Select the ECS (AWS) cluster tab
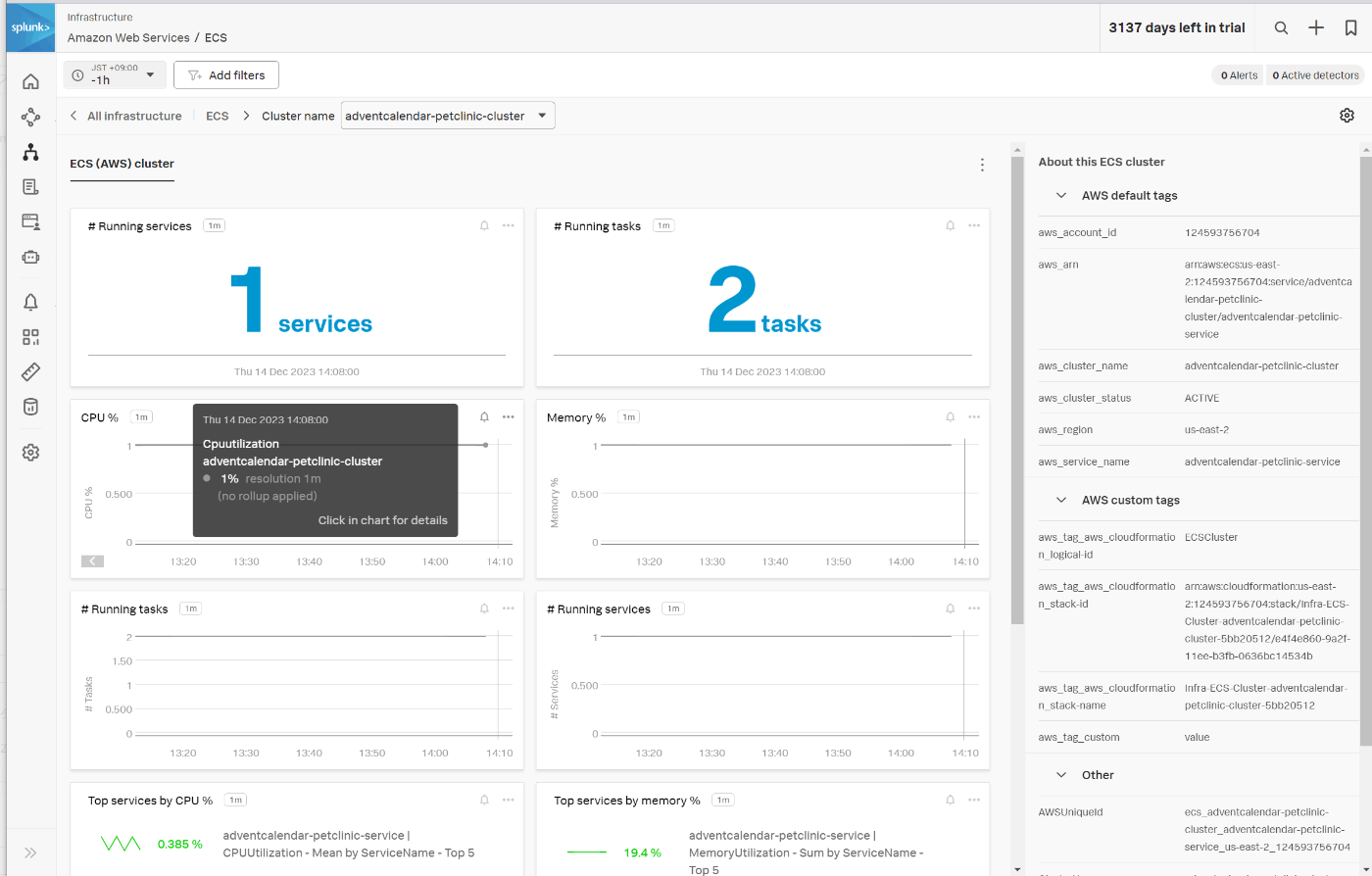Screen dimensions: 1372x876 pos(122,164)
